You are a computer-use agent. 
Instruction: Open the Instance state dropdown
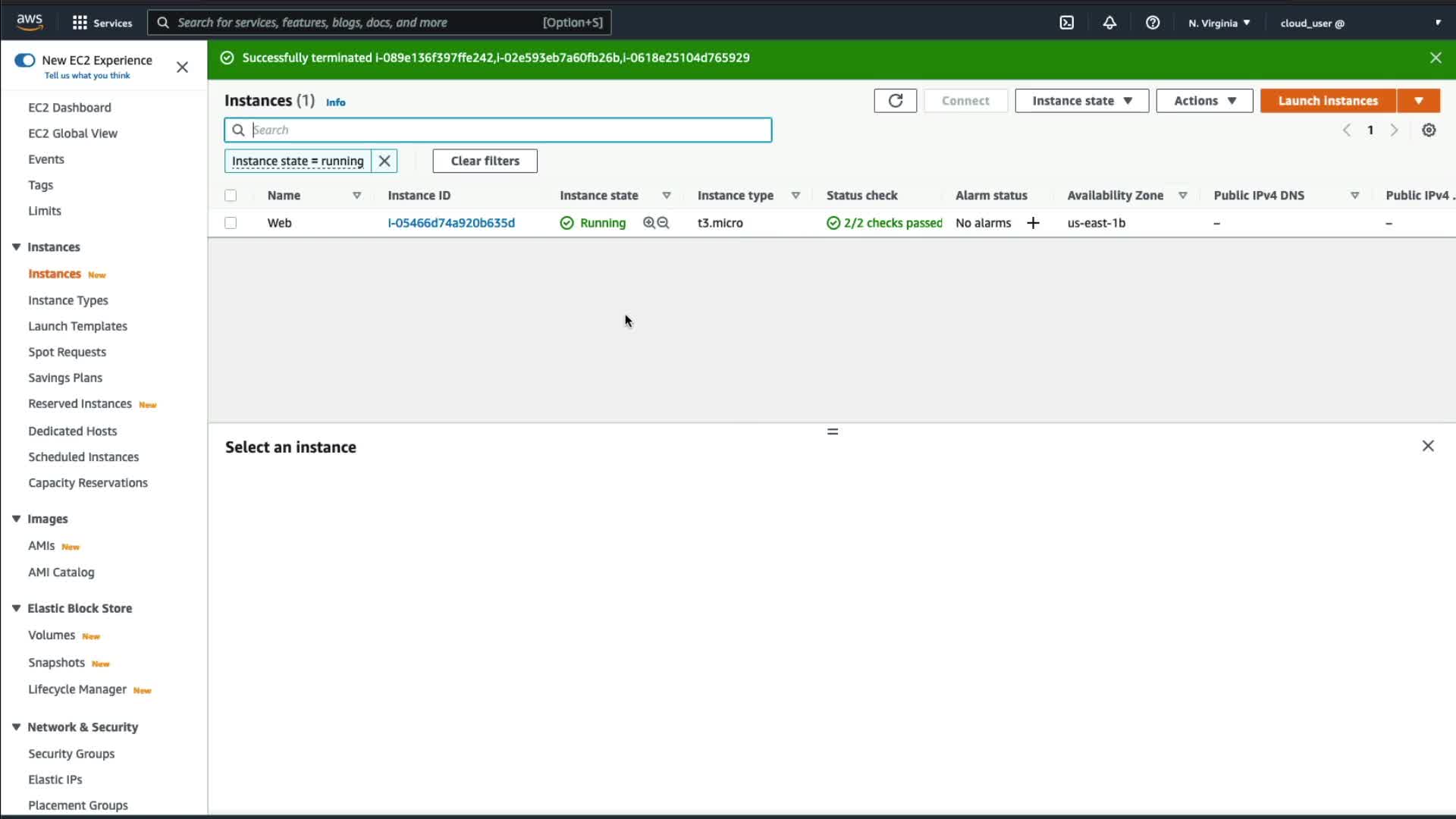pyautogui.click(x=1081, y=101)
